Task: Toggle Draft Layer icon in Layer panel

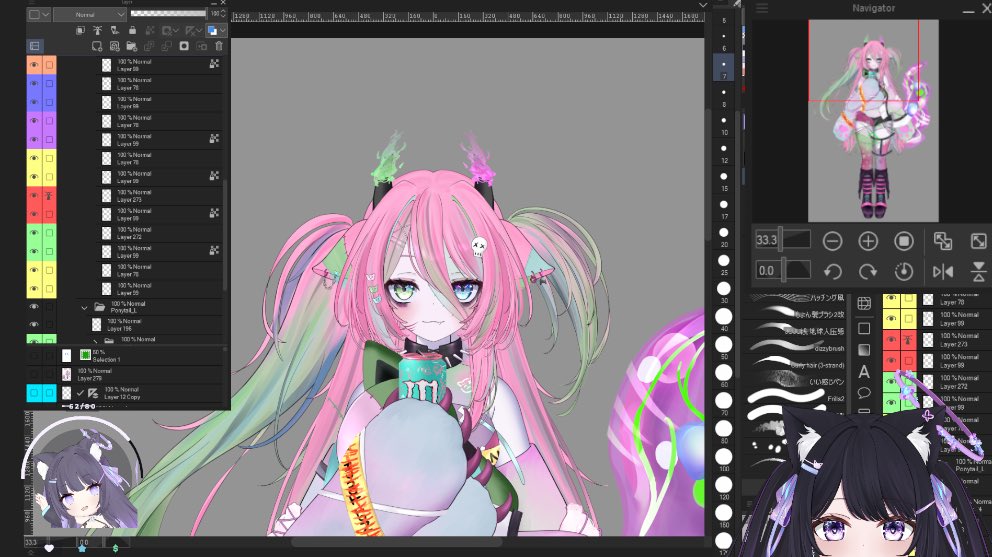Action: click(x=115, y=30)
